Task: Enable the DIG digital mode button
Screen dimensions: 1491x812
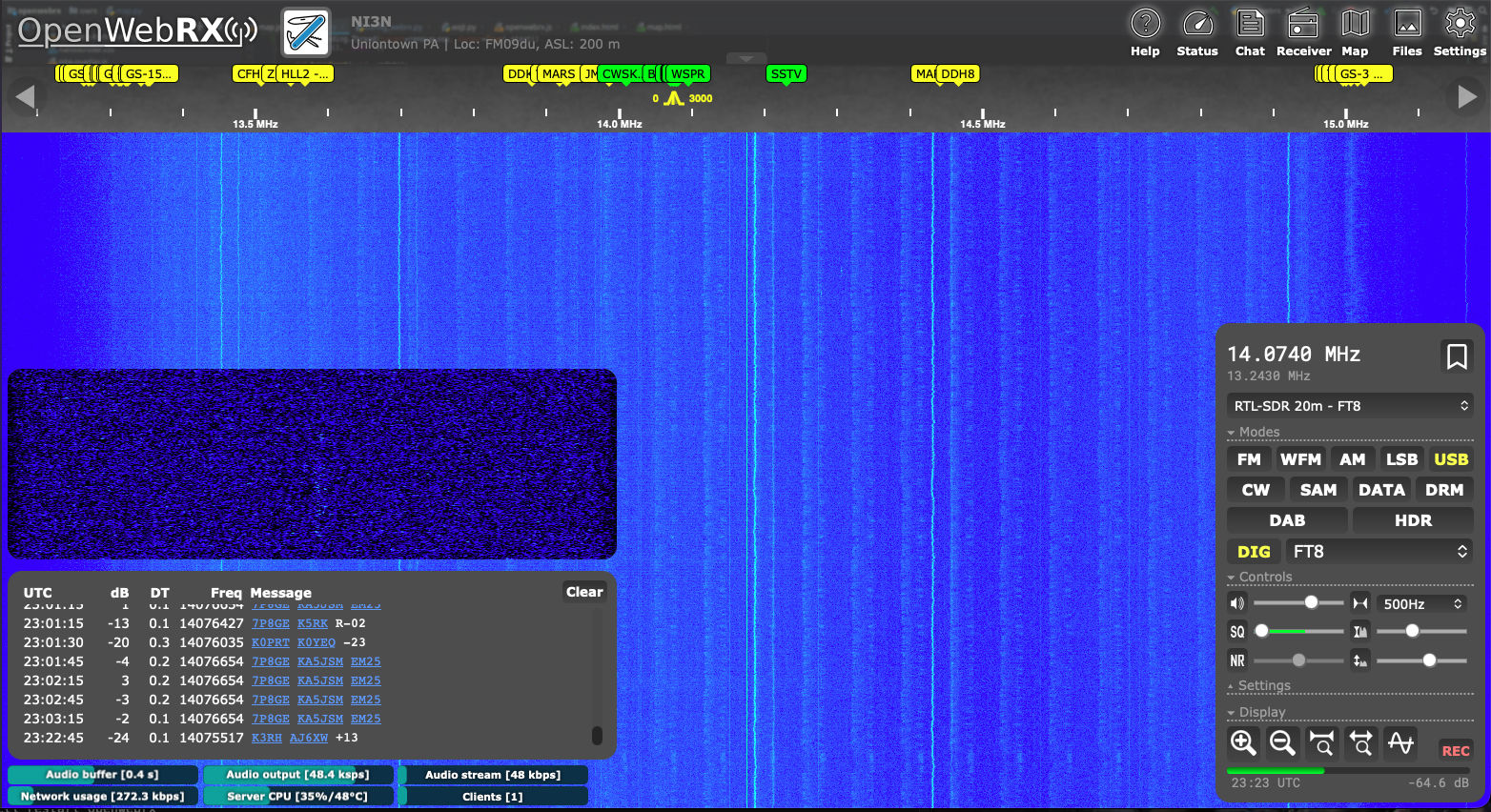Action: pos(1254,552)
